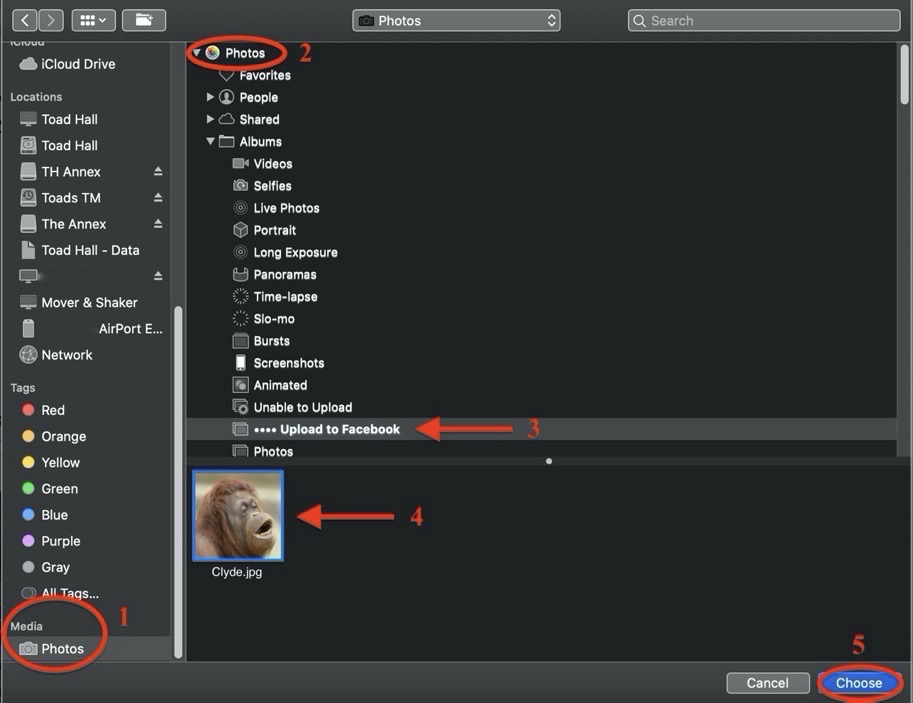Image resolution: width=913 pixels, height=703 pixels.
Task: Eject the Toads TM volume
Action: [x=158, y=197]
